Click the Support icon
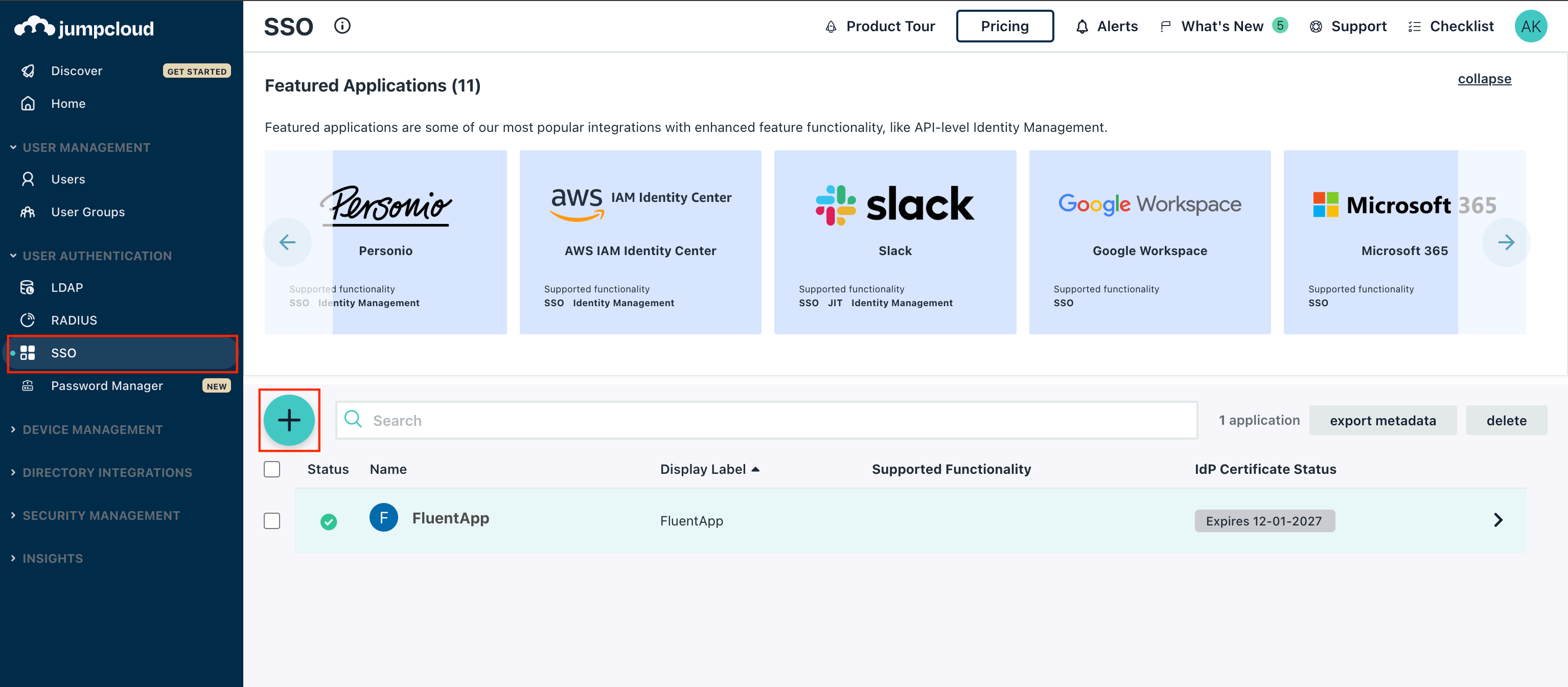 click(x=1316, y=26)
